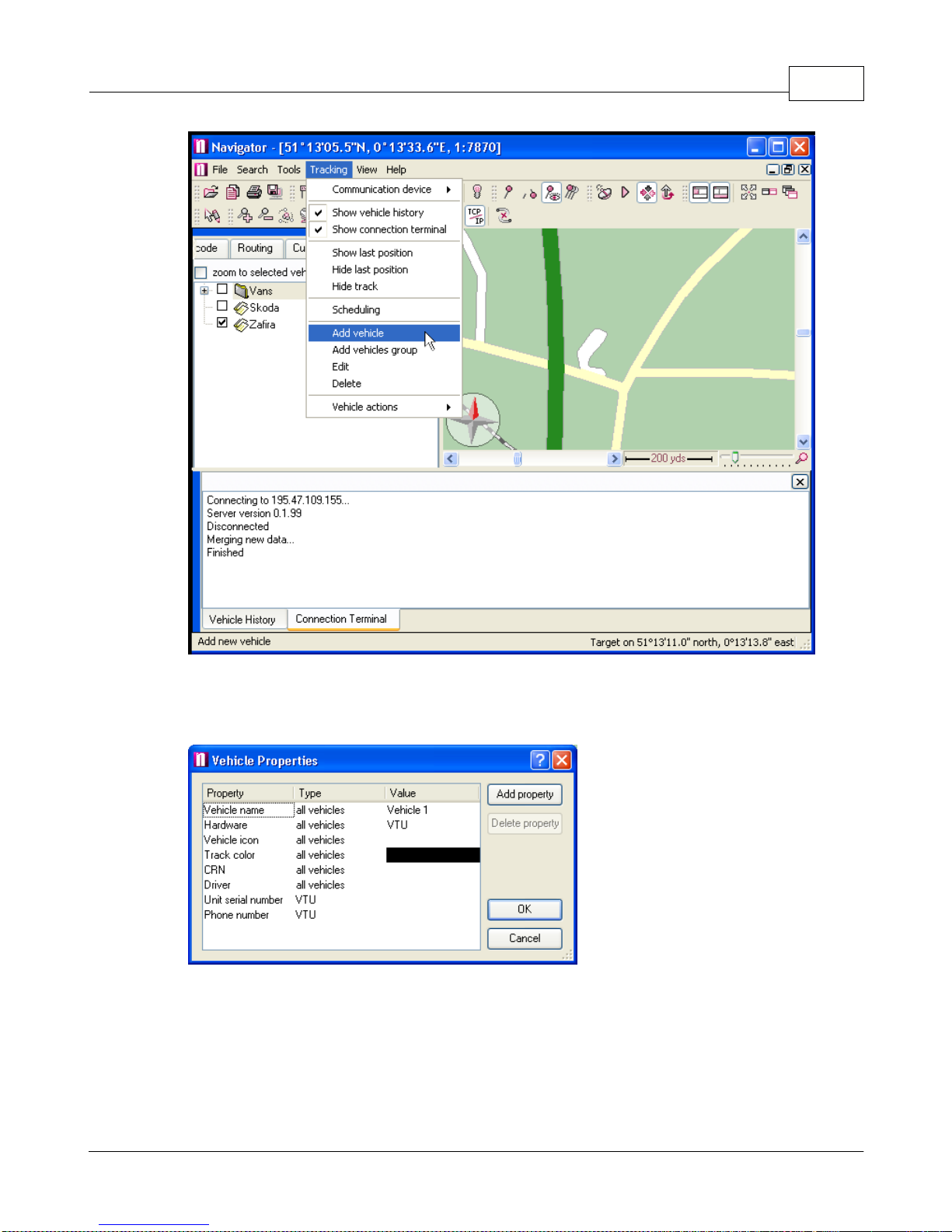Expand the Vans group tree node
Image resolution: width=952 pixels, height=1232 pixels.
pos(204,291)
